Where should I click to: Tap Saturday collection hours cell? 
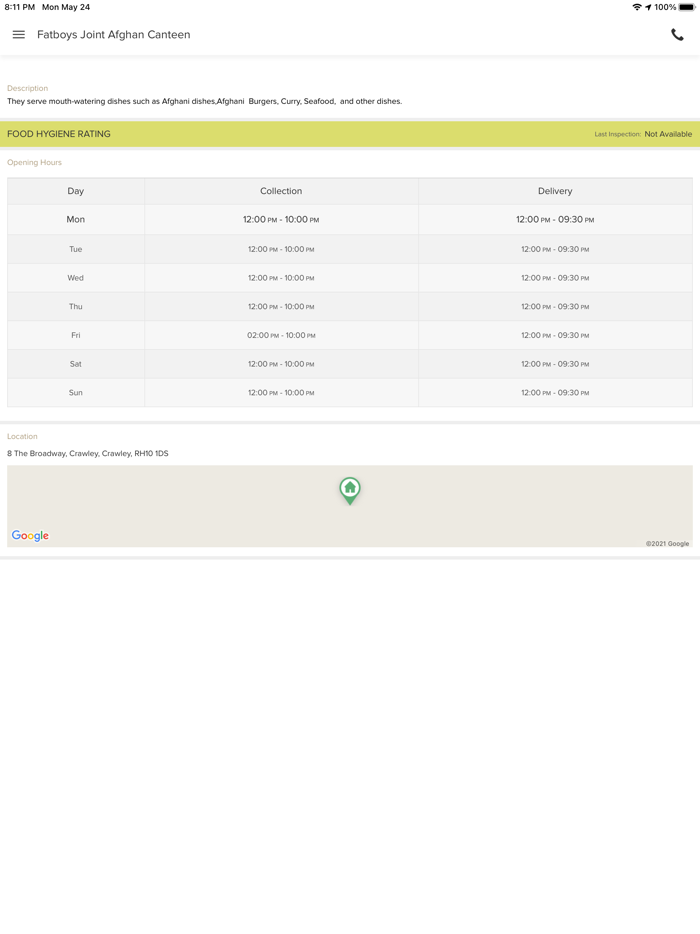[x=281, y=363]
